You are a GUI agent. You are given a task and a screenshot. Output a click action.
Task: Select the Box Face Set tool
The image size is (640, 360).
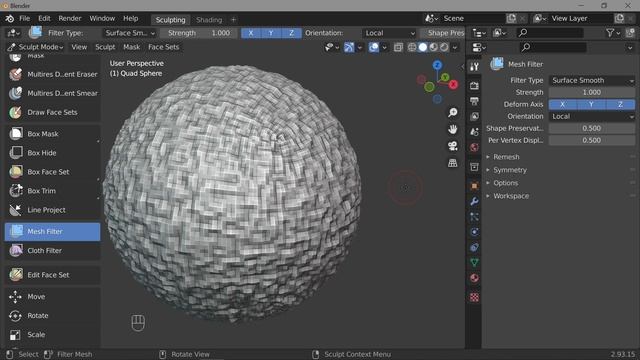point(53,172)
